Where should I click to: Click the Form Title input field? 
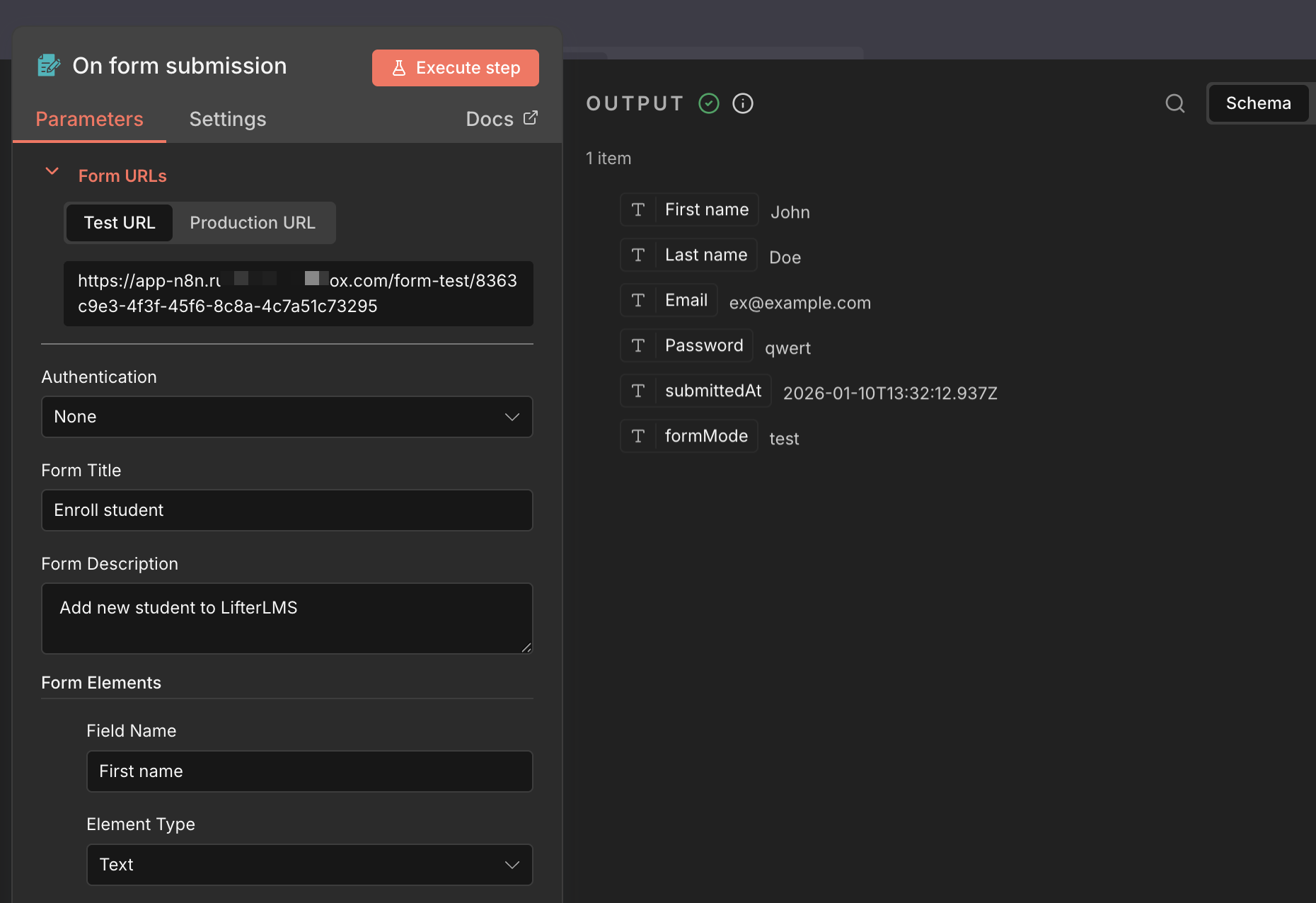coord(287,510)
